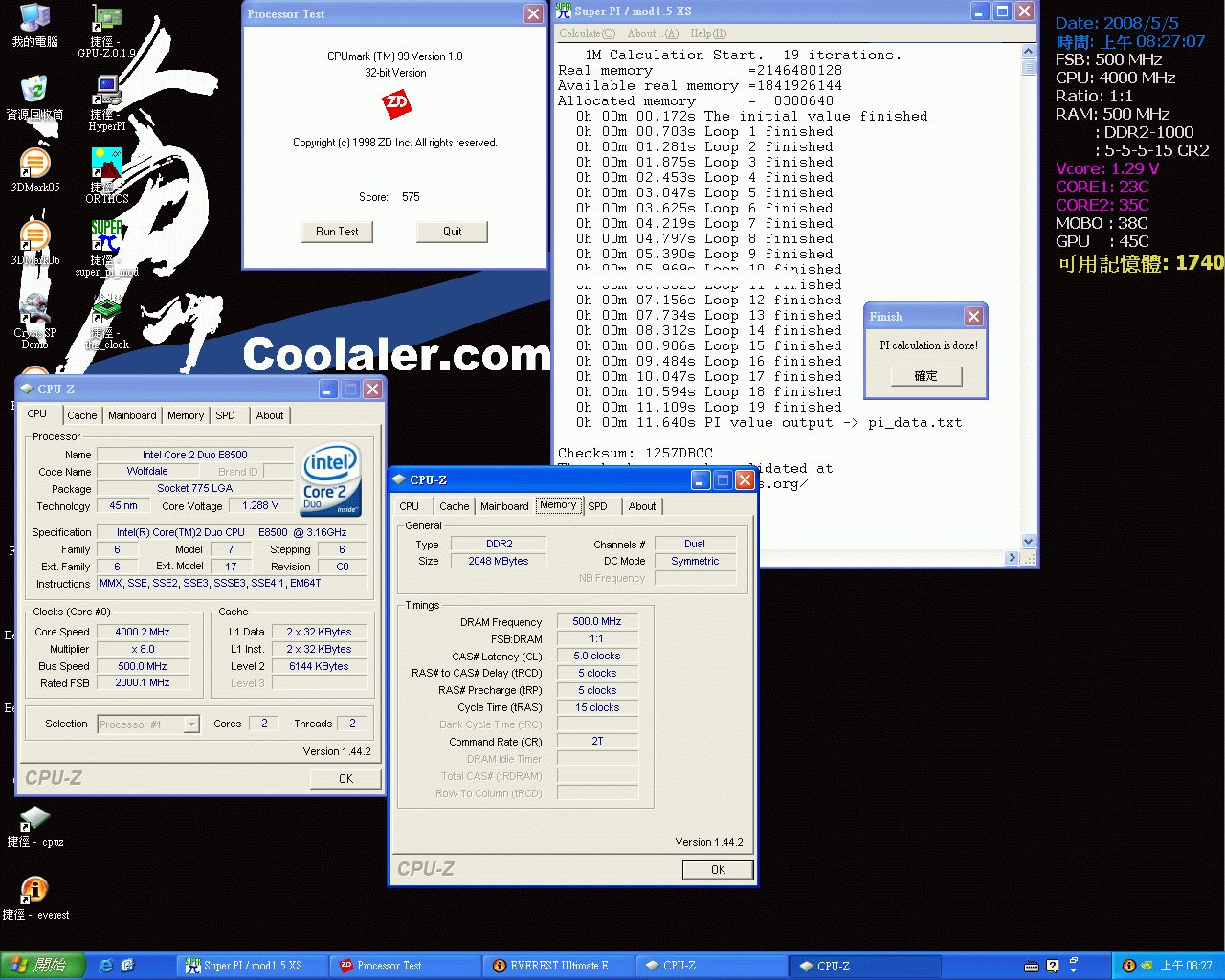Launch the 3DMark06 desktop icon
1225x980 pixels.
(x=34, y=235)
